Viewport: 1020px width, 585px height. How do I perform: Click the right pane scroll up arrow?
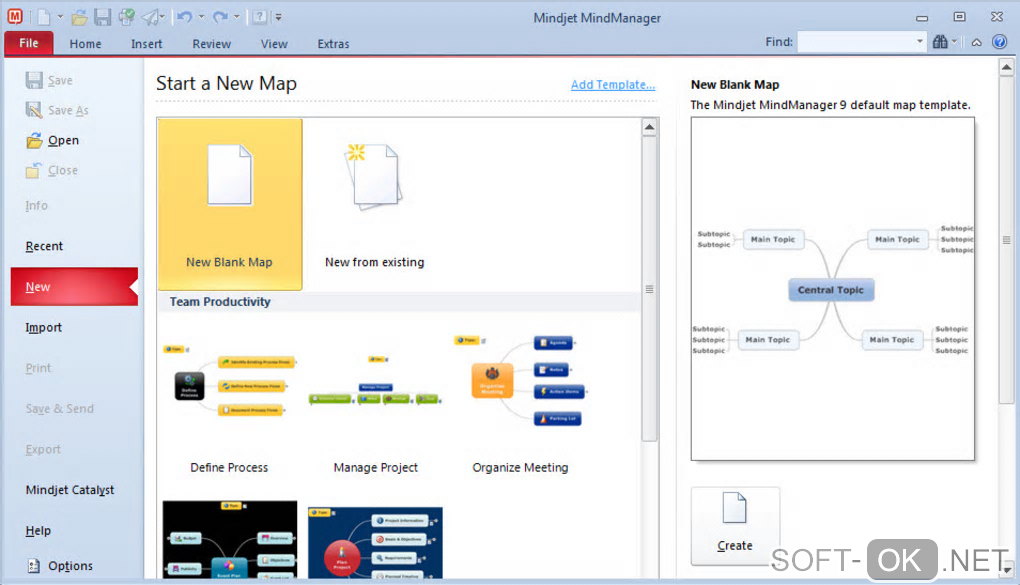coord(1006,66)
